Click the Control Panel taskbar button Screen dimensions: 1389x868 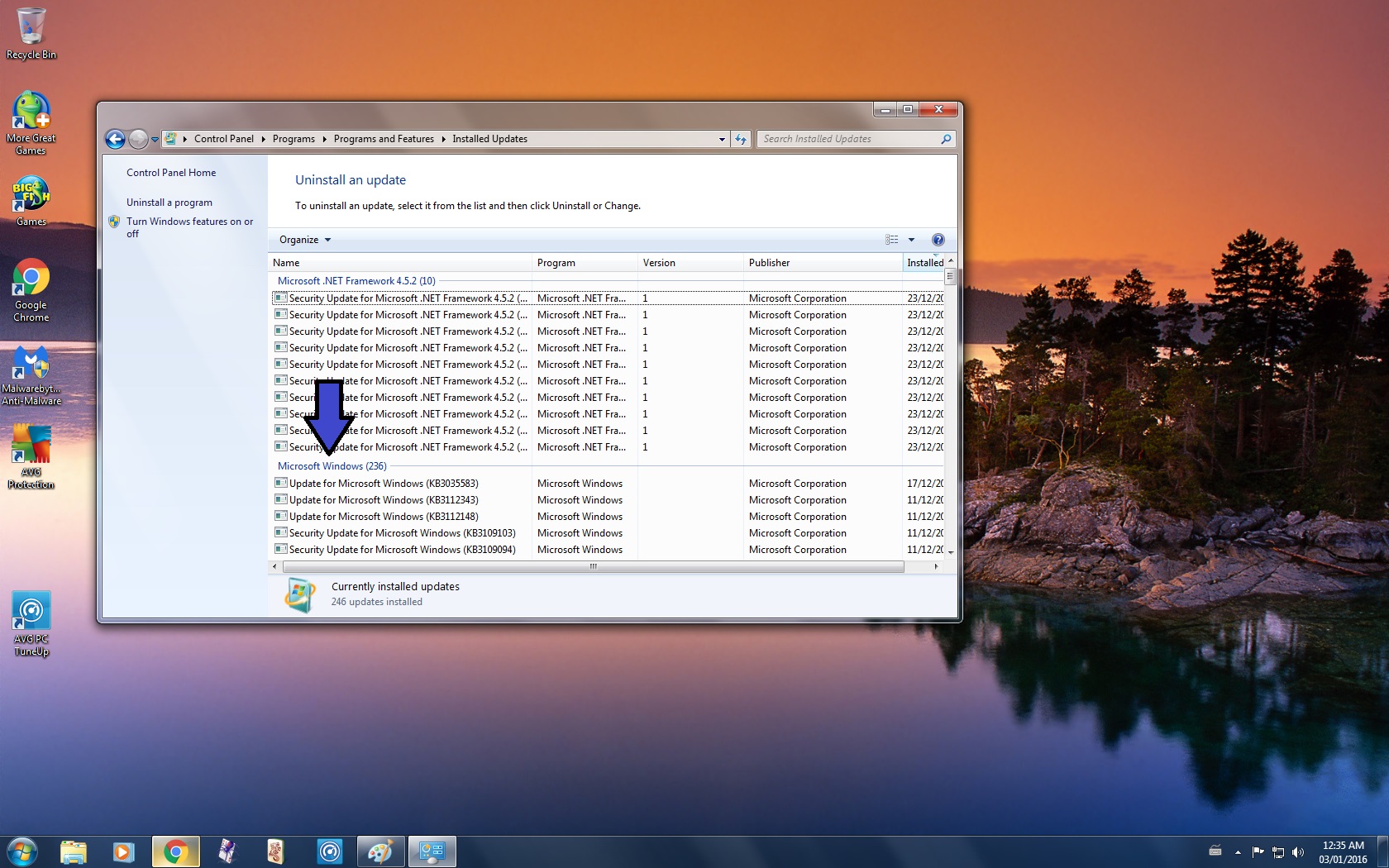tap(432, 851)
